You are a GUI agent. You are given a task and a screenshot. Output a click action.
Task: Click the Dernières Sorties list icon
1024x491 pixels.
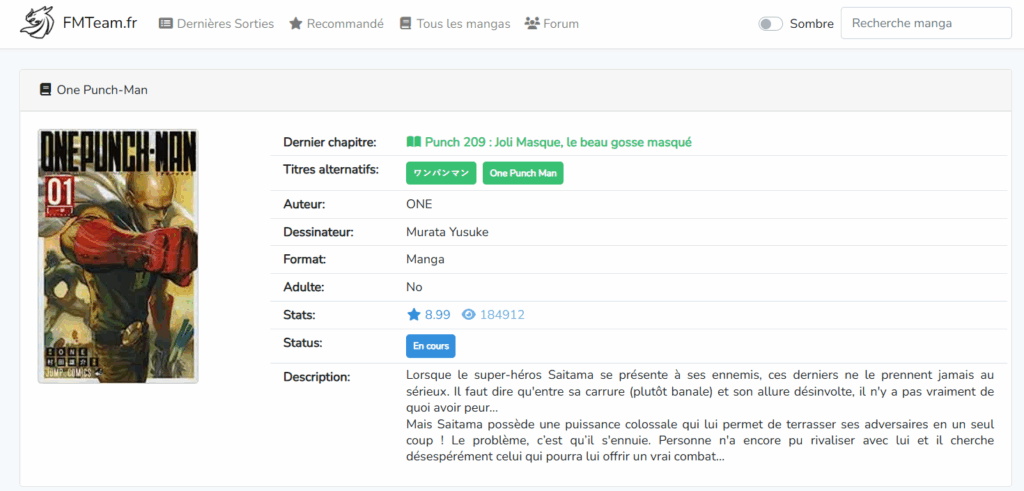(166, 24)
